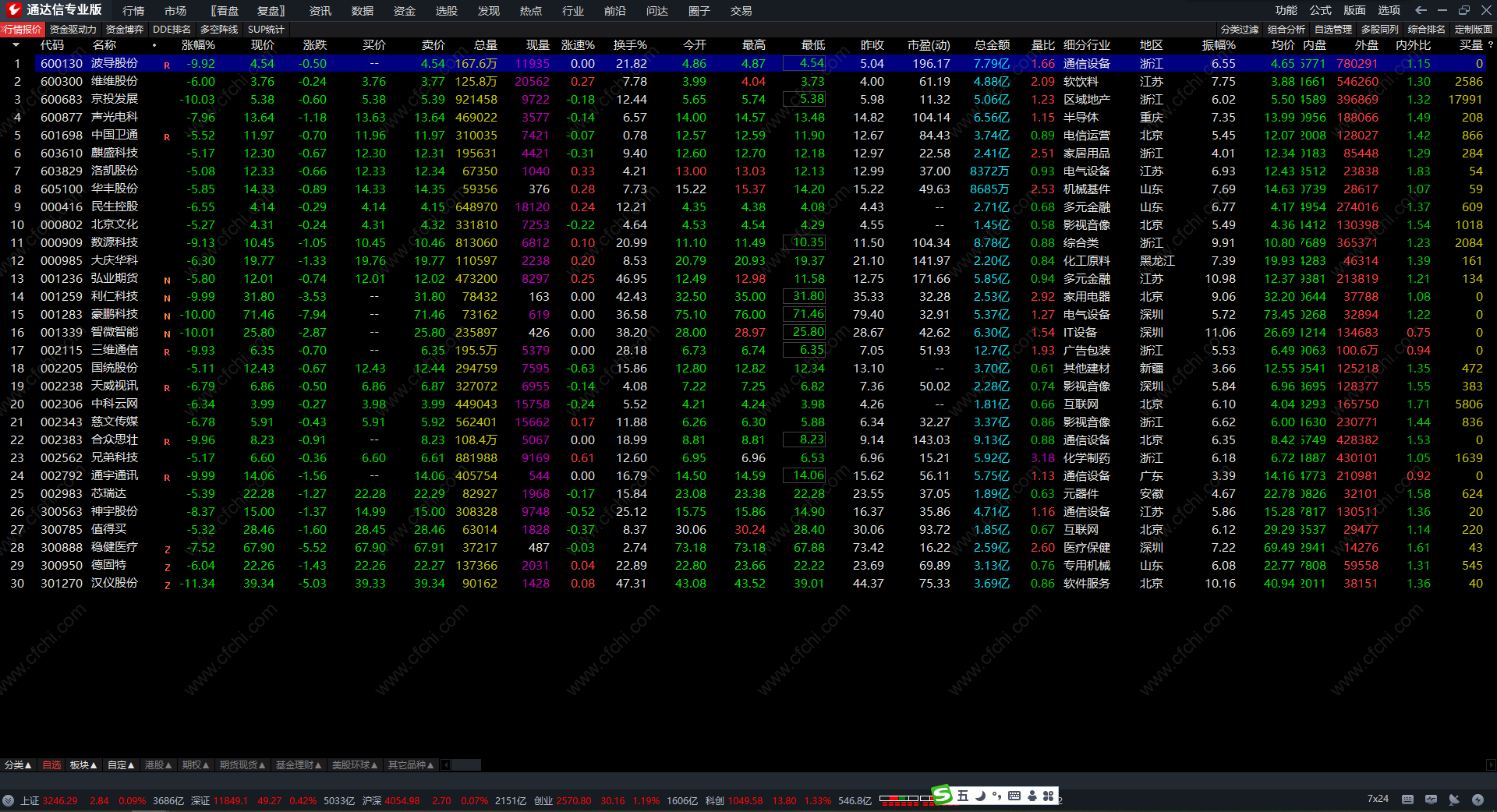The width and height of the screenshot is (1497, 812).
Task: Click the 通达信 red logo icon
Action: coord(14,9)
